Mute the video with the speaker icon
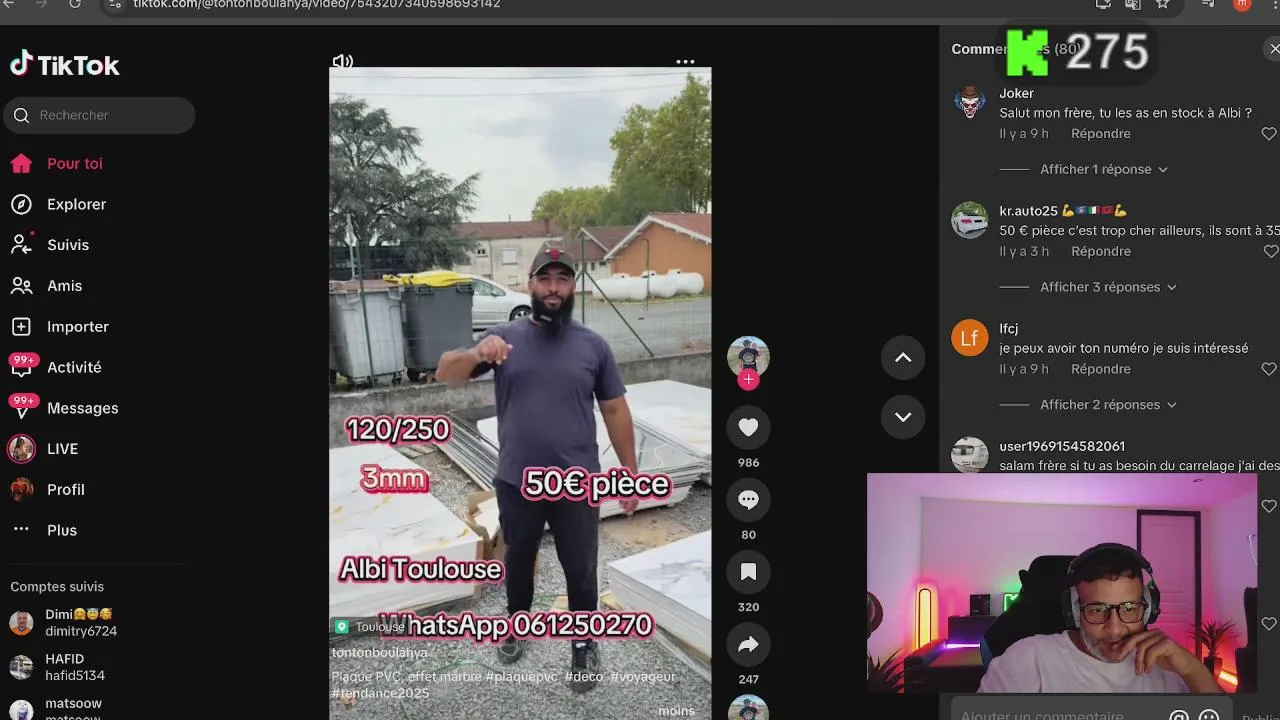 point(342,61)
